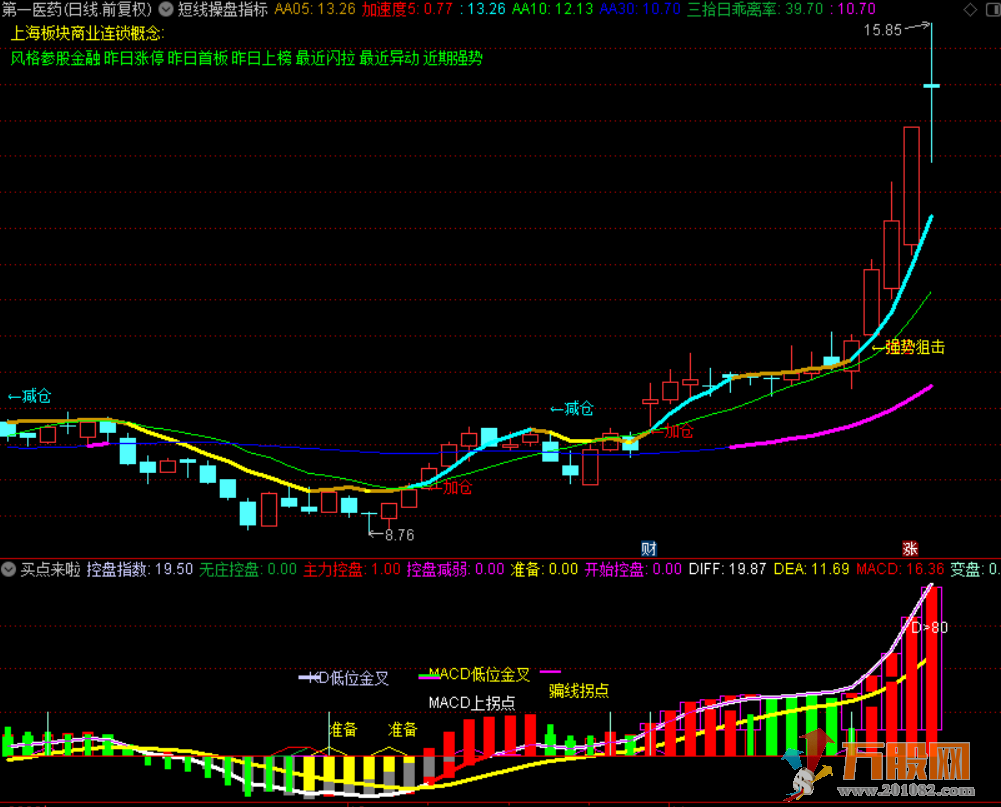Click the MACD低位金叉 annotation
The height and width of the screenshot is (807, 1001).
[479, 674]
